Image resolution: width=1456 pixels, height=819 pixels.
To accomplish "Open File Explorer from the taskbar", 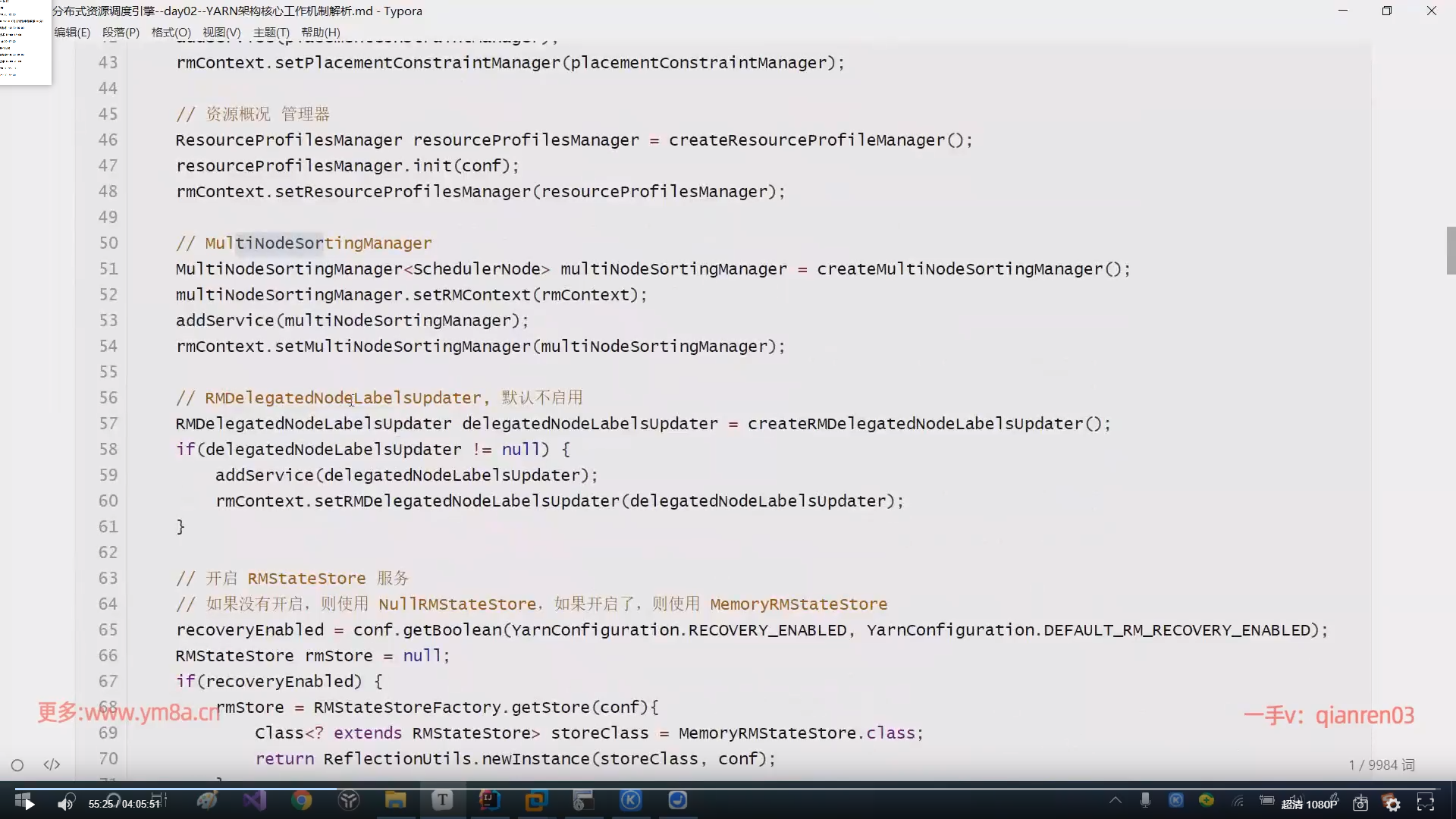I will (x=395, y=801).
